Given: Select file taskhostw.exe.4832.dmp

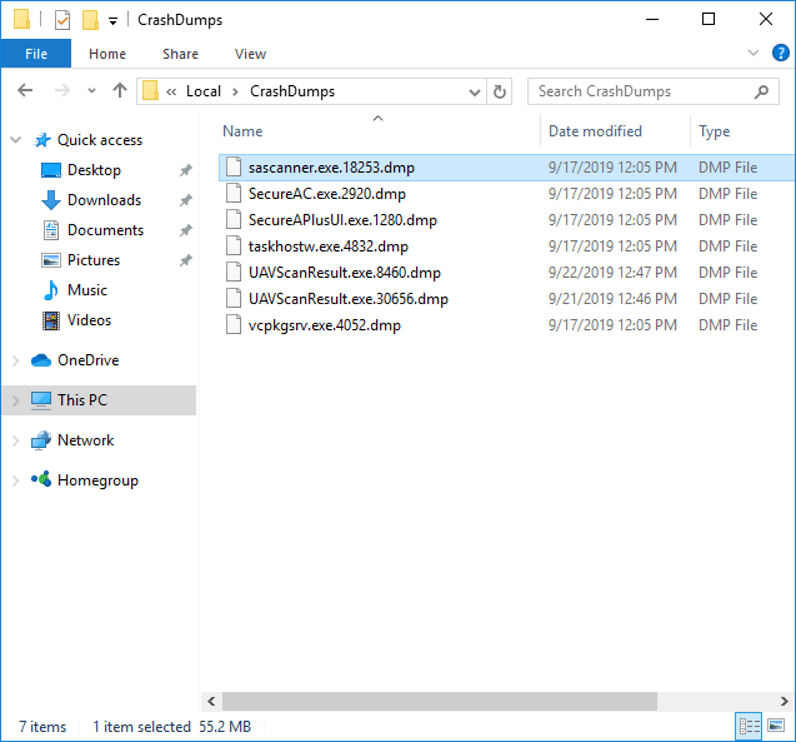Looking at the screenshot, I should click(x=328, y=247).
